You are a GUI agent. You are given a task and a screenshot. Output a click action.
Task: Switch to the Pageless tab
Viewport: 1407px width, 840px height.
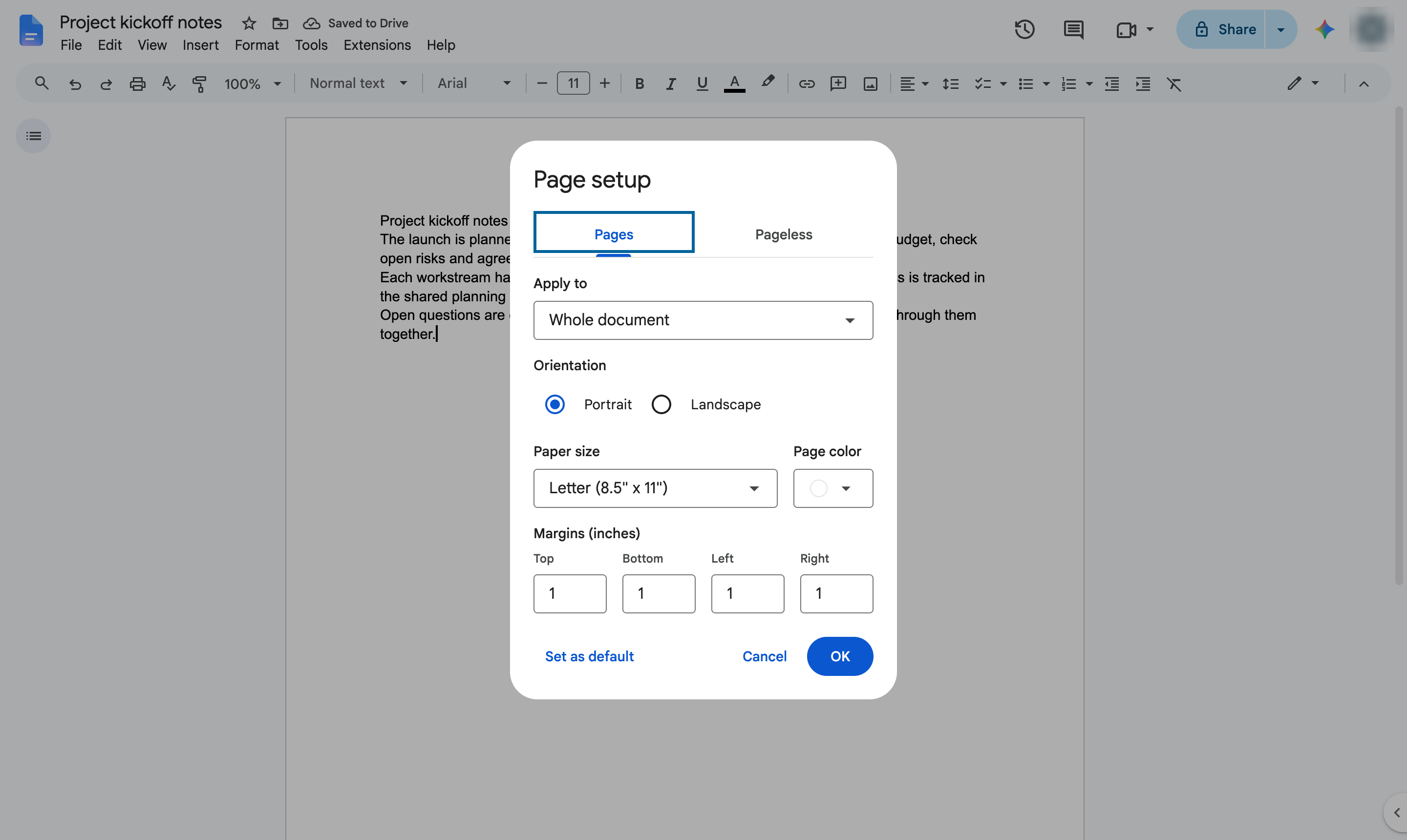784,234
